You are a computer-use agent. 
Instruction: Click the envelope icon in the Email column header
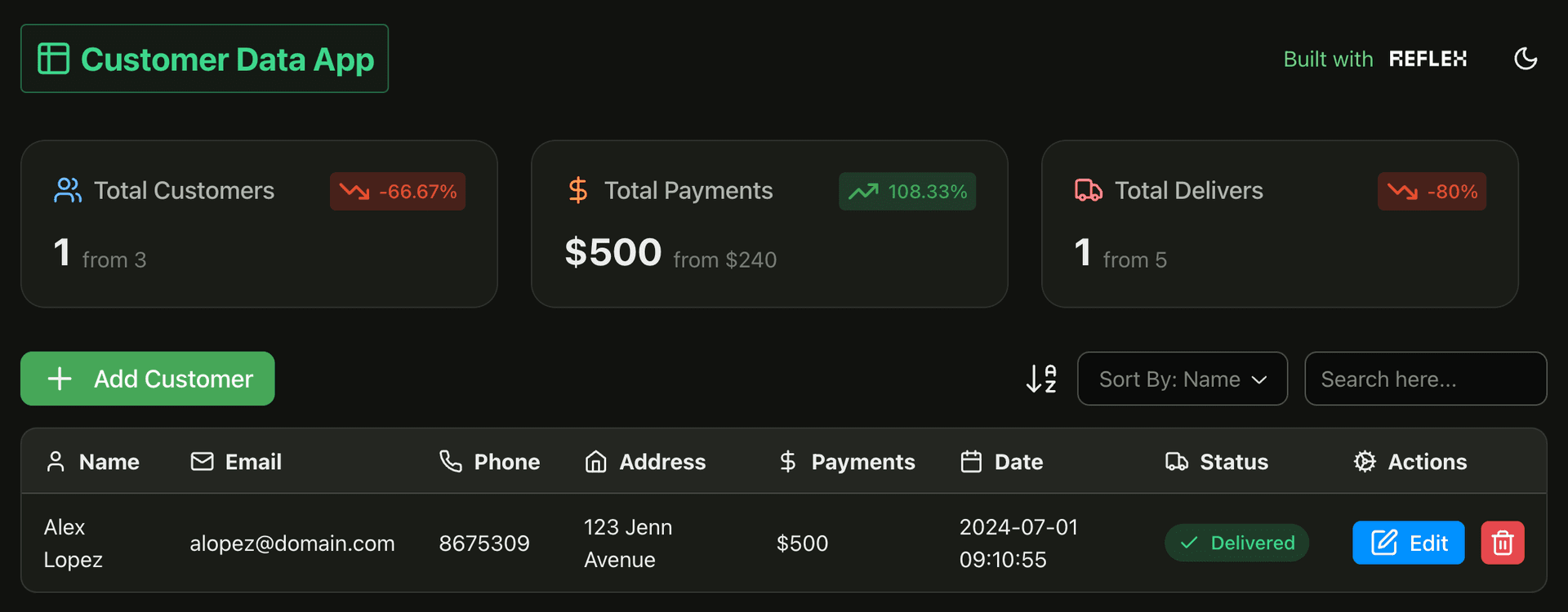point(201,461)
